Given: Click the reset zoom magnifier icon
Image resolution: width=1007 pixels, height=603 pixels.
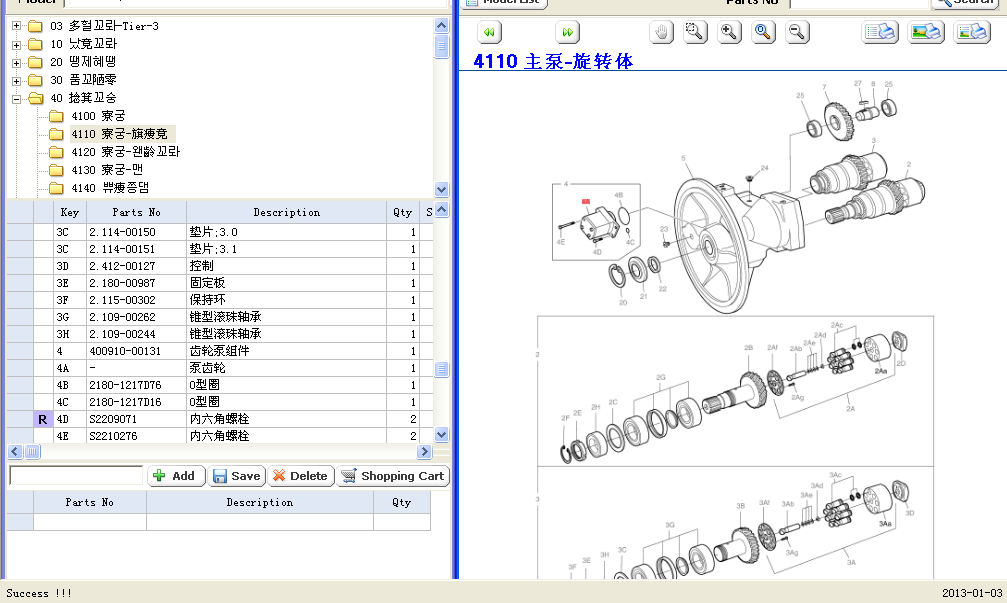Looking at the screenshot, I should (x=763, y=32).
